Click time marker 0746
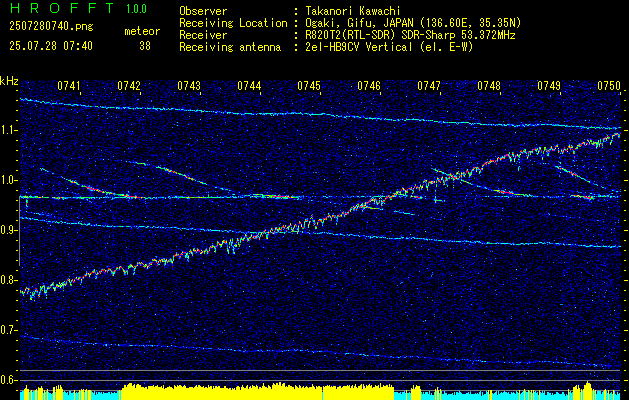This screenshot has width=629, height=400. click(369, 85)
